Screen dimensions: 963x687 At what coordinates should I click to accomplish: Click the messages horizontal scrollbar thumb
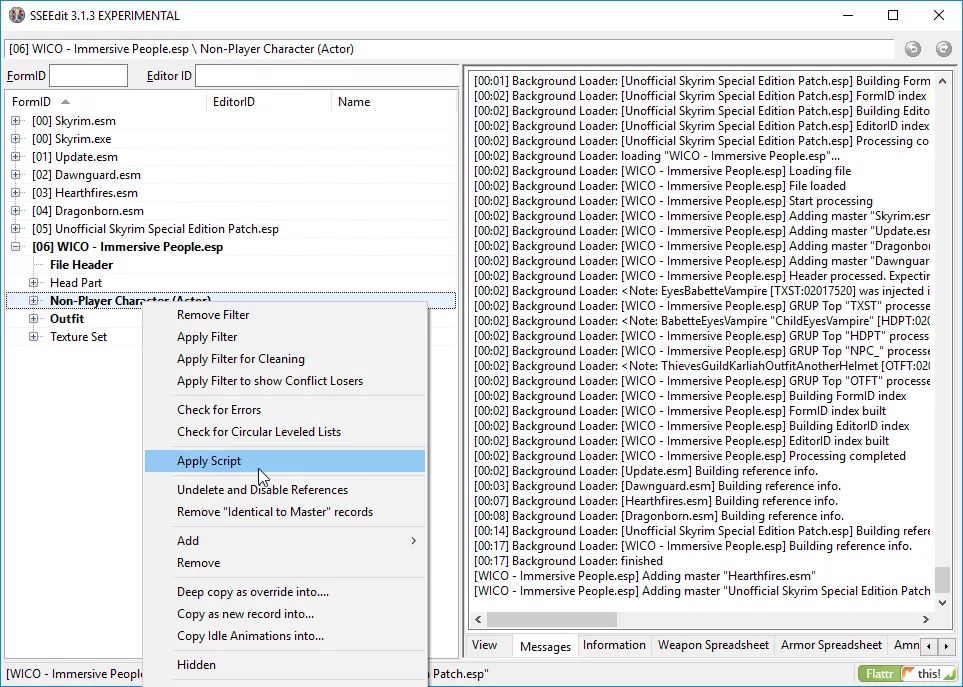click(x=552, y=619)
